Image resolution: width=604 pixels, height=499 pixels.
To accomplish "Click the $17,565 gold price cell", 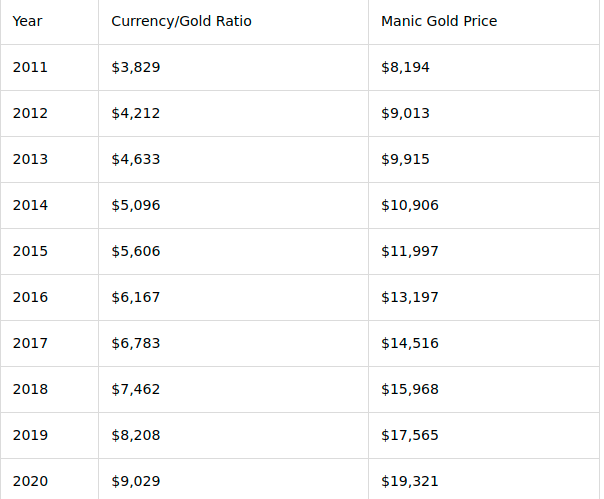I will 484,435.
